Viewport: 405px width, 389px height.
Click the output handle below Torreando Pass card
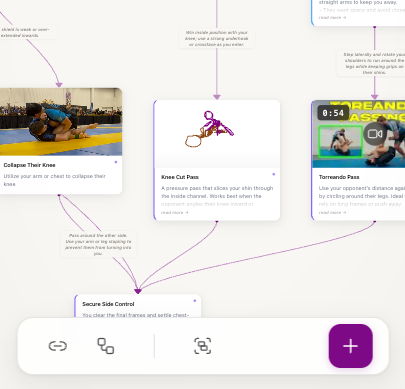[375, 221]
